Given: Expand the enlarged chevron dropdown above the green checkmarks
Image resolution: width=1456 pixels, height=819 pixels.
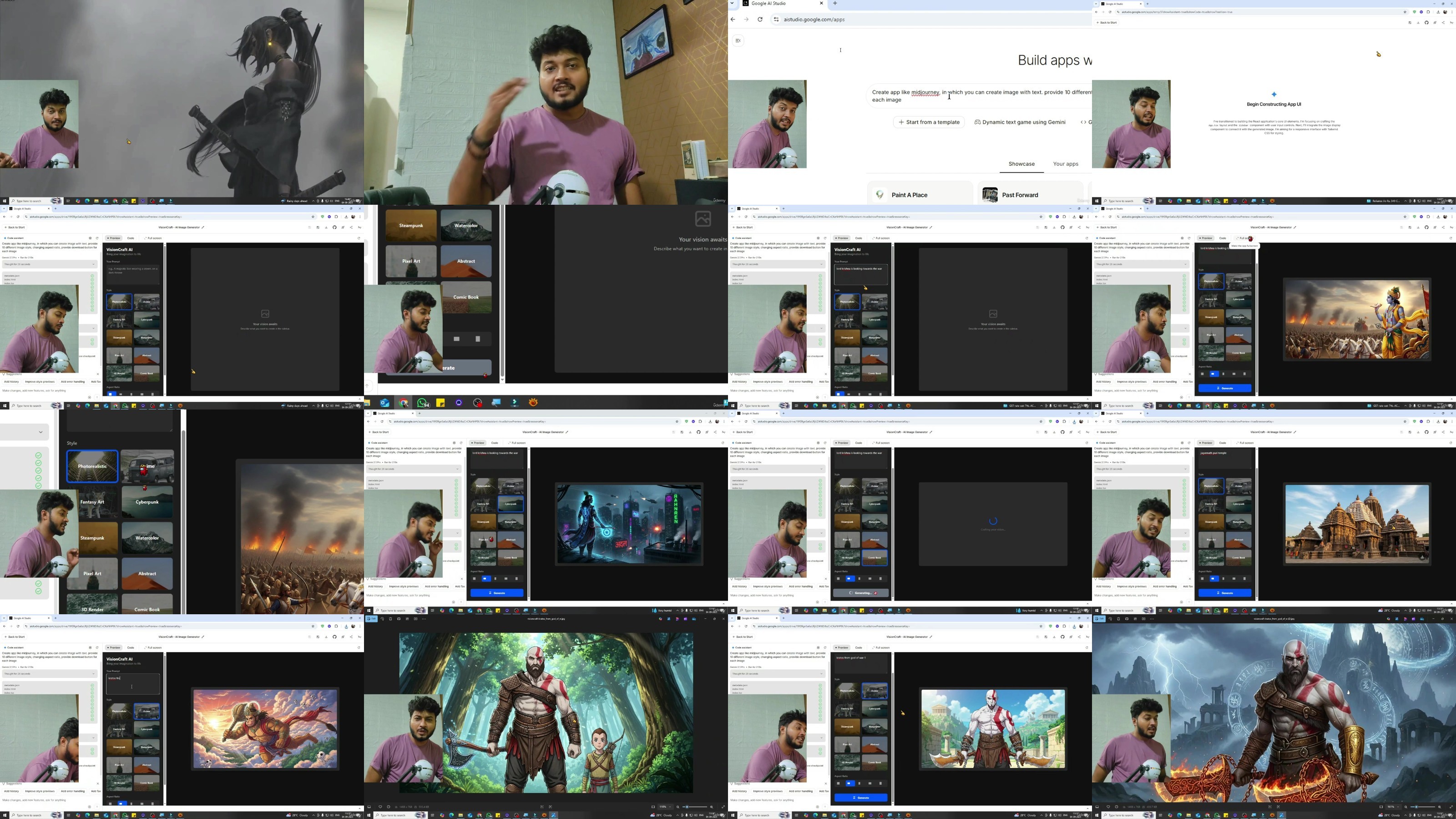Looking at the screenshot, I should tap(40, 432).
